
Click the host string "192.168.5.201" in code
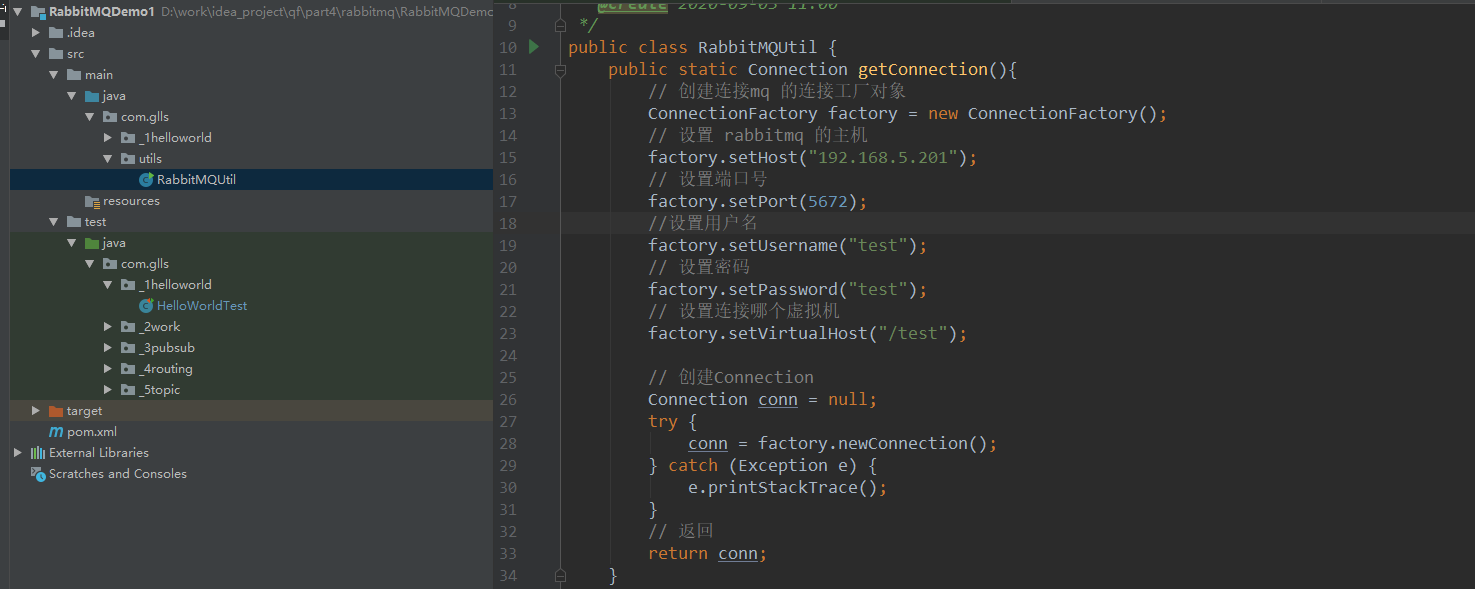[883, 157]
